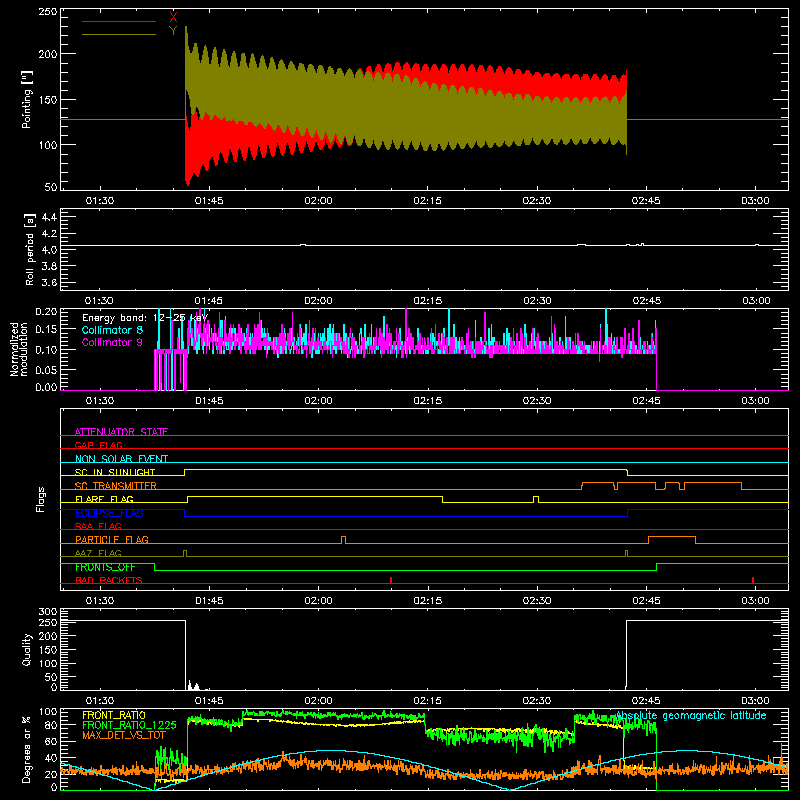
Task: Select the GAP_FLAG label
Action: [x=98, y=445]
